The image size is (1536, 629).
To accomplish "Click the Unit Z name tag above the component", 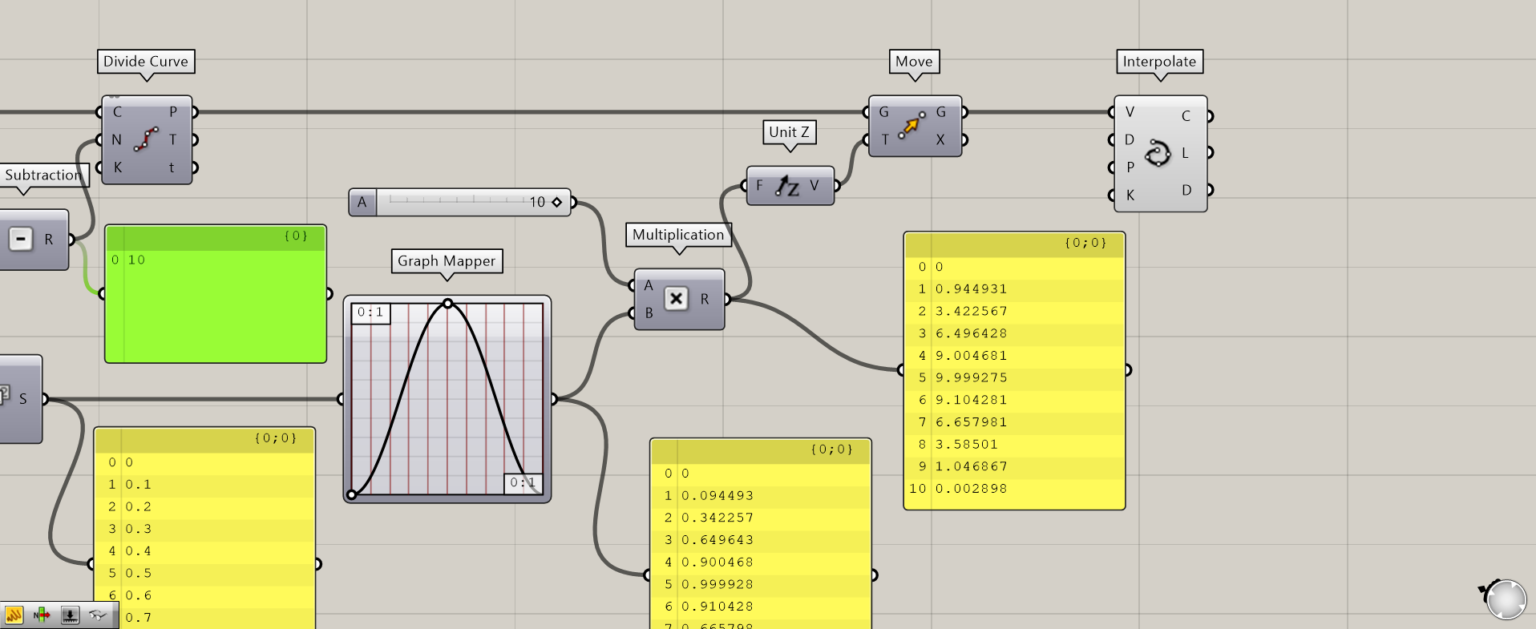I will click(789, 132).
